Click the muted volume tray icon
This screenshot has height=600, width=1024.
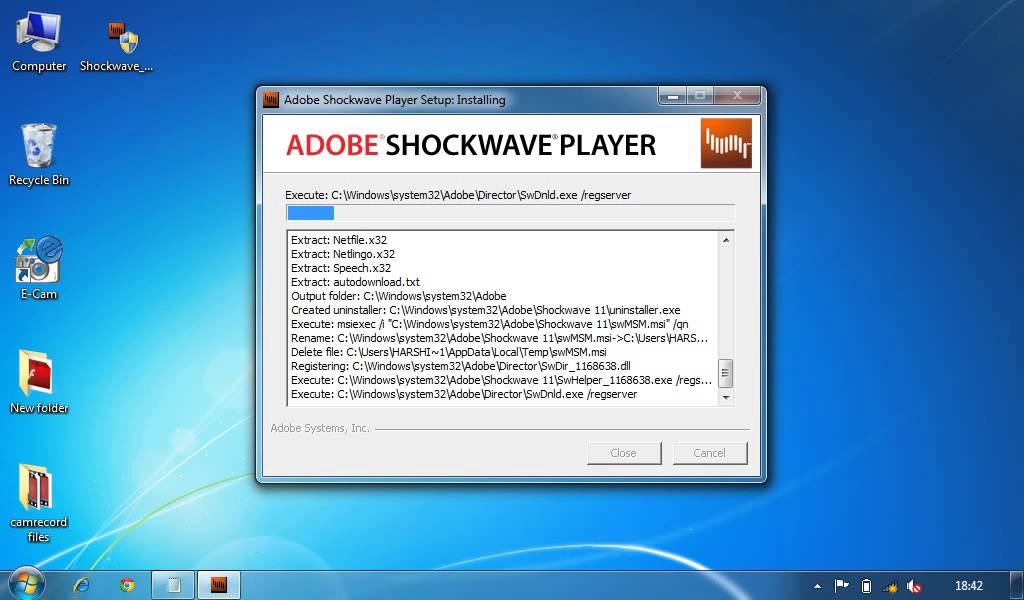point(914,586)
